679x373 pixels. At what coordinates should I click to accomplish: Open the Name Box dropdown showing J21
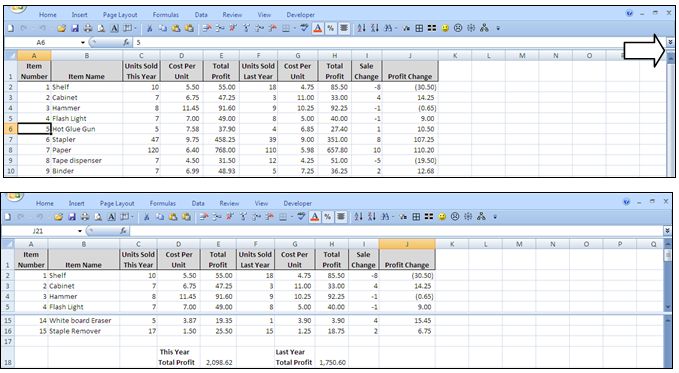pyautogui.click(x=80, y=231)
